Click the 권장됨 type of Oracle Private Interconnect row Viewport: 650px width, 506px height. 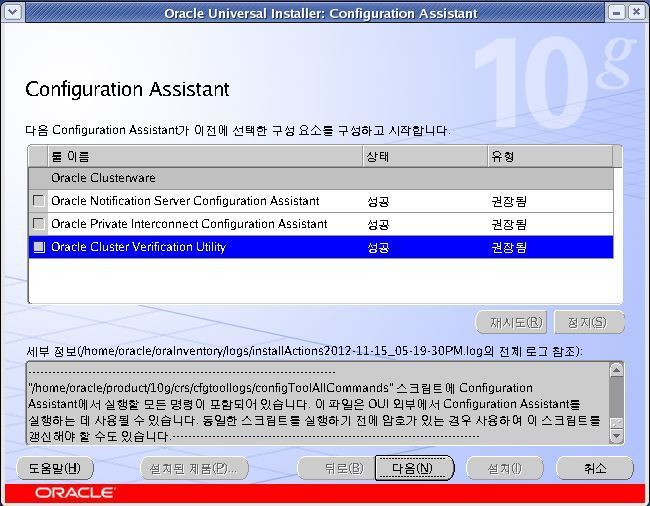509,224
